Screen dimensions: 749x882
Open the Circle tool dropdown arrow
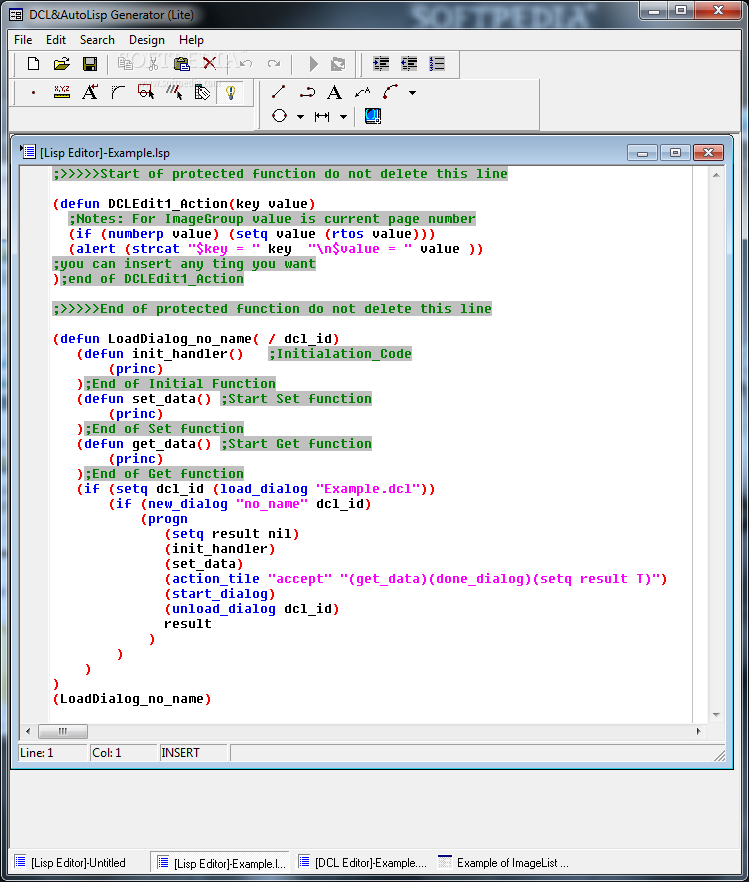point(300,117)
